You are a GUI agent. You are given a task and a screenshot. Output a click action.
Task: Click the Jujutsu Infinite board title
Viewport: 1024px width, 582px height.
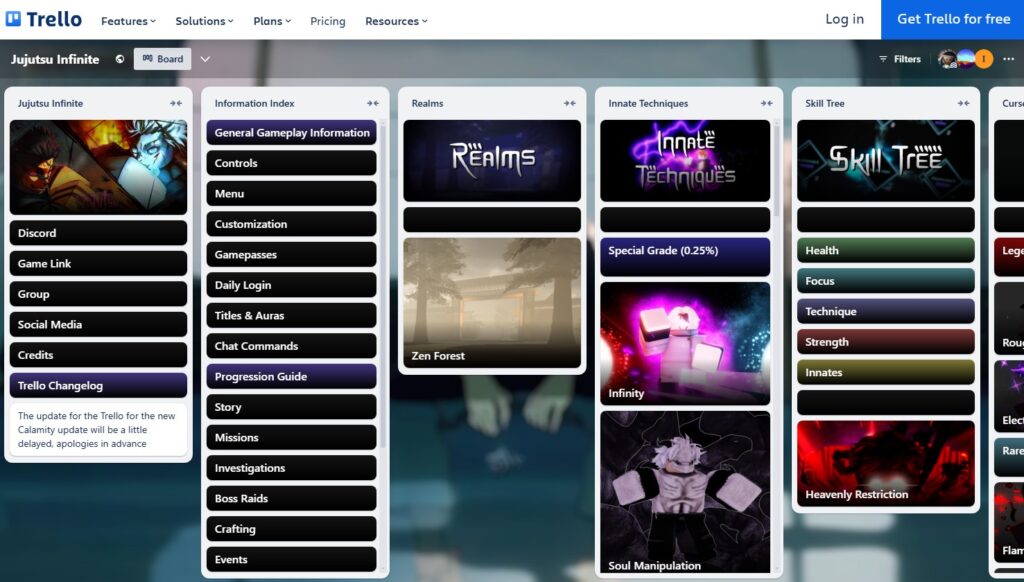pos(55,59)
